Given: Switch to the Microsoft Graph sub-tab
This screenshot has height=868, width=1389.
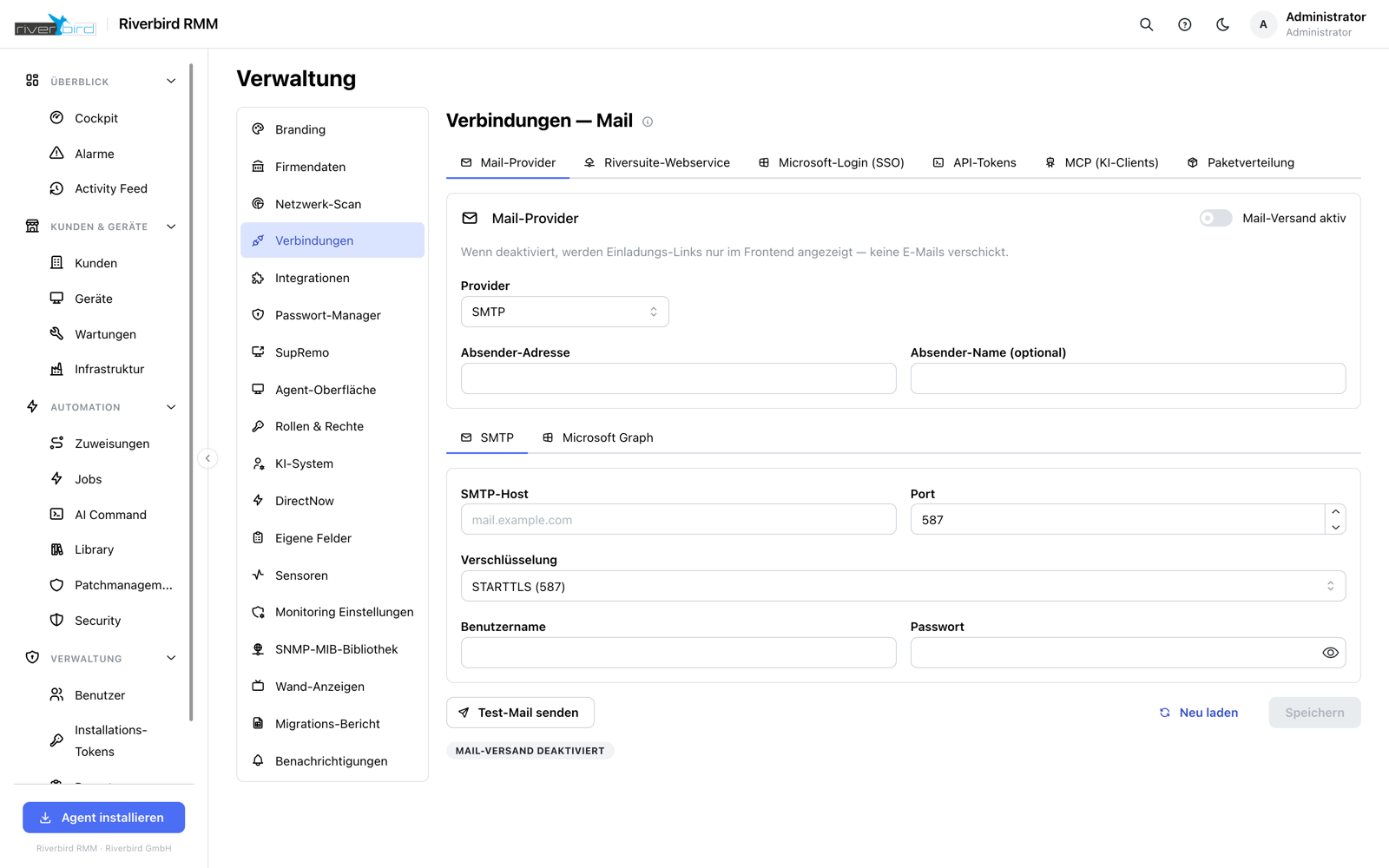Looking at the screenshot, I should coord(598,437).
